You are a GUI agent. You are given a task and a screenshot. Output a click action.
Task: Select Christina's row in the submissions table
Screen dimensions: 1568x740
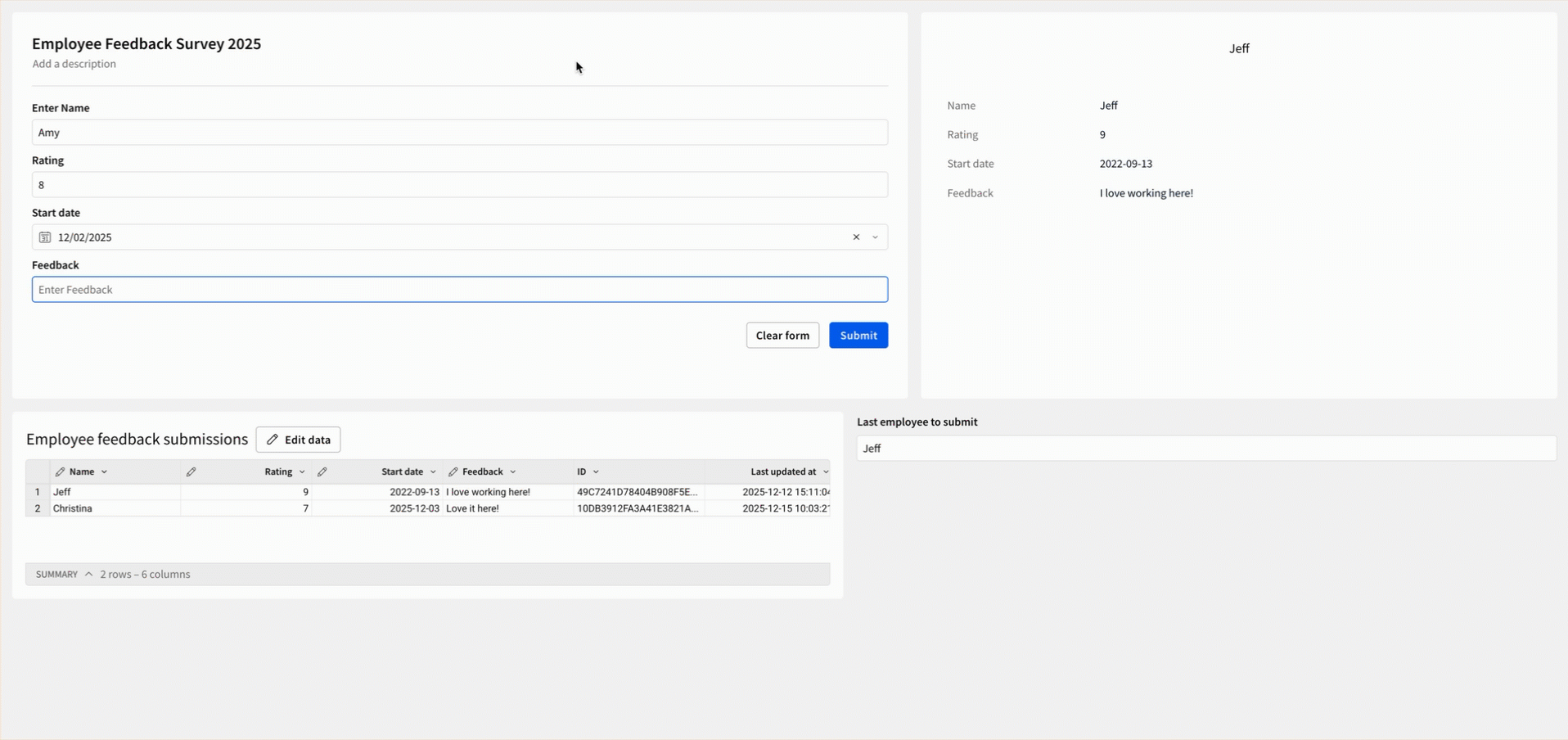point(246,508)
